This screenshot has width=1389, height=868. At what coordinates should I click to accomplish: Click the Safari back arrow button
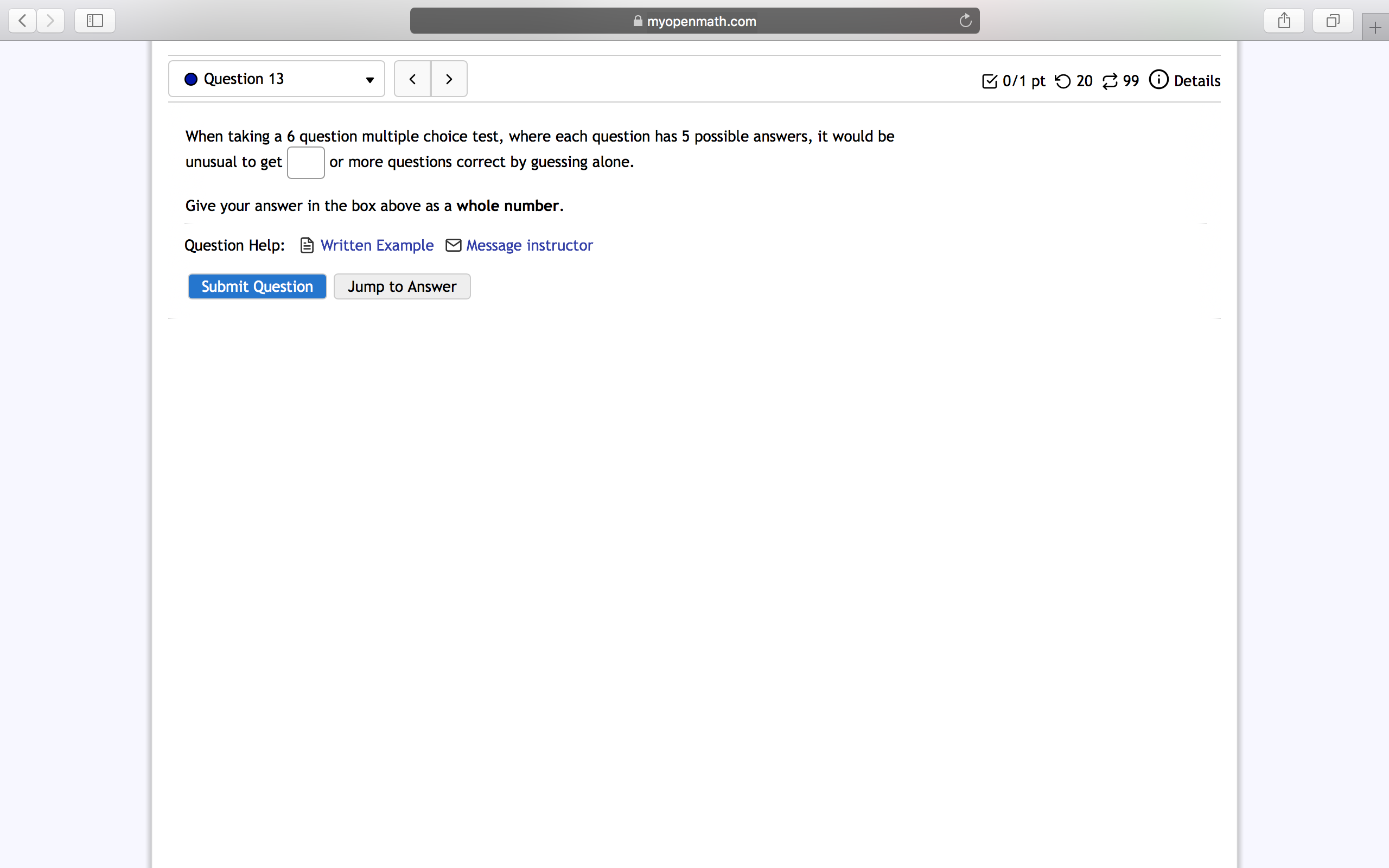click(x=22, y=21)
